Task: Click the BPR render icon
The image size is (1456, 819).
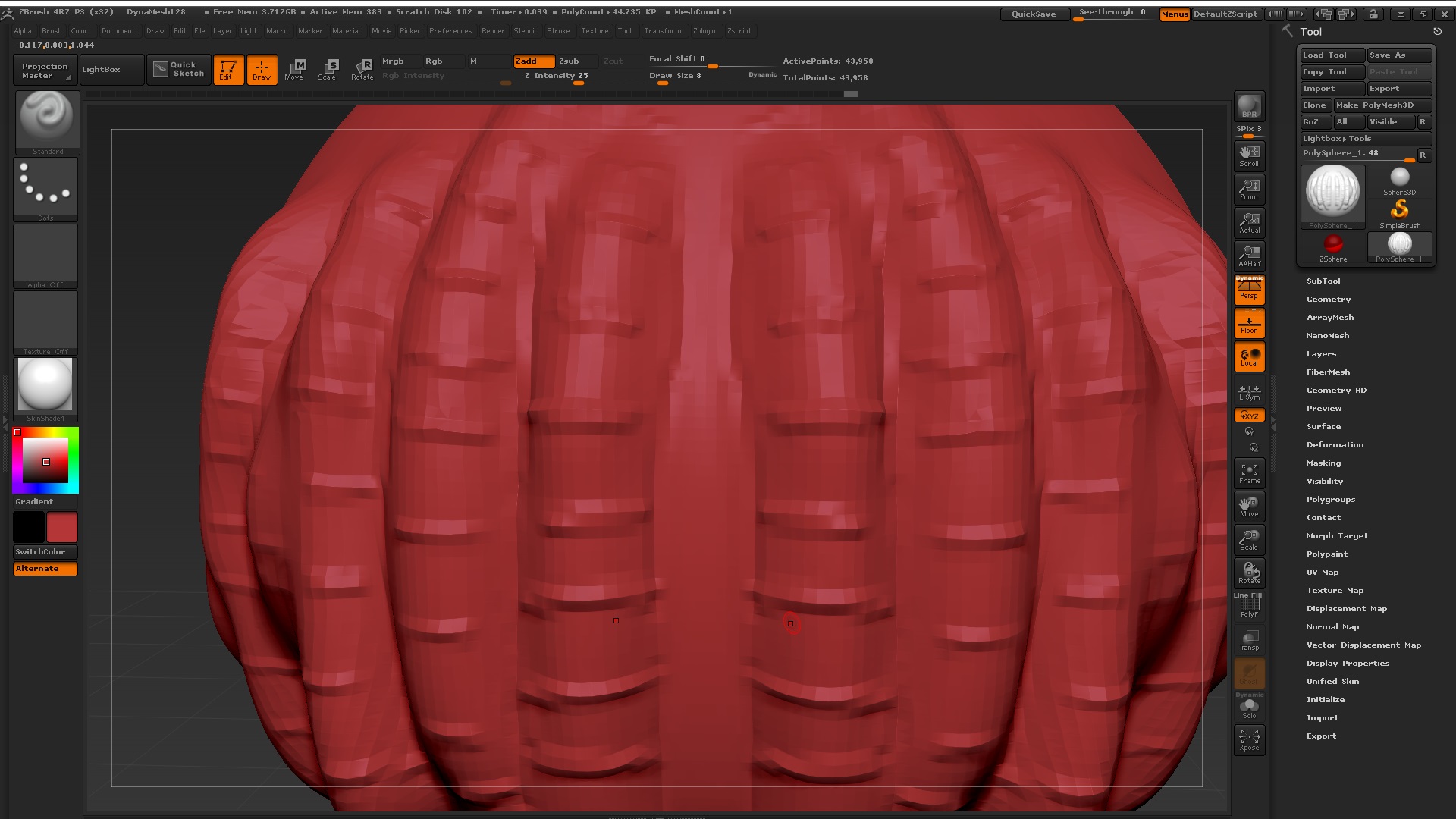Action: [1249, 106]
